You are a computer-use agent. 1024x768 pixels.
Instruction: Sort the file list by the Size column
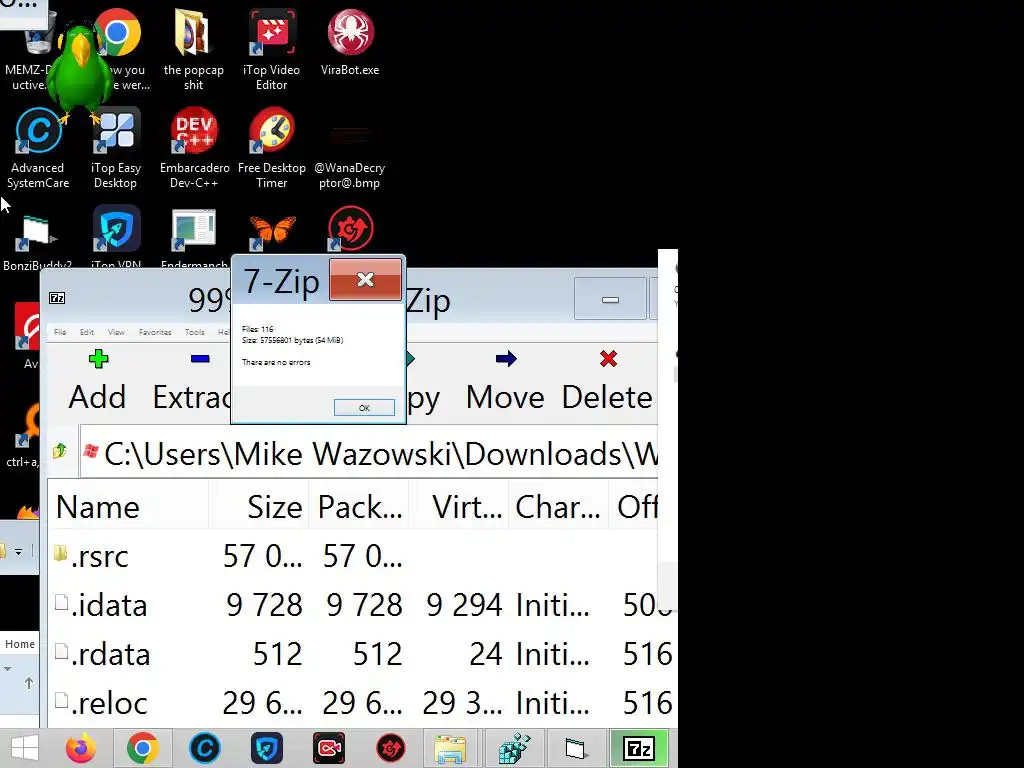click(x=259, y=507)
